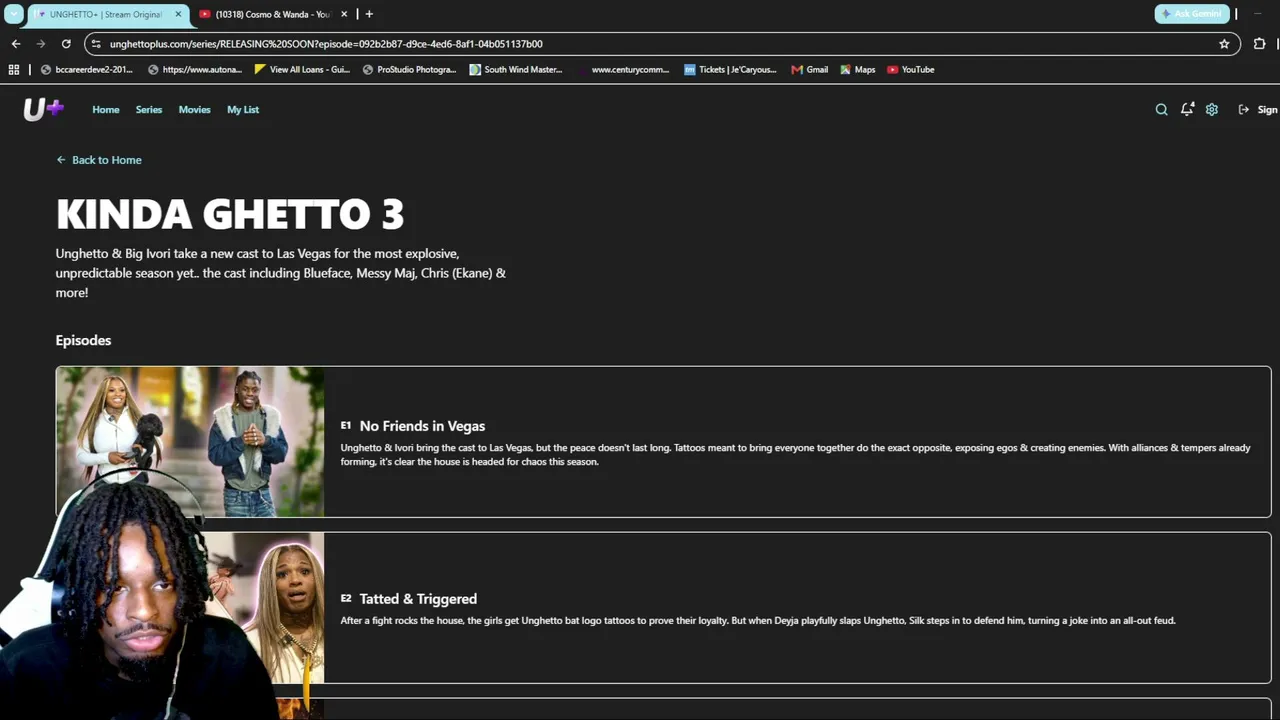
Task: Click the No Friends in Vegas episode description
Action: pos(796,455)
